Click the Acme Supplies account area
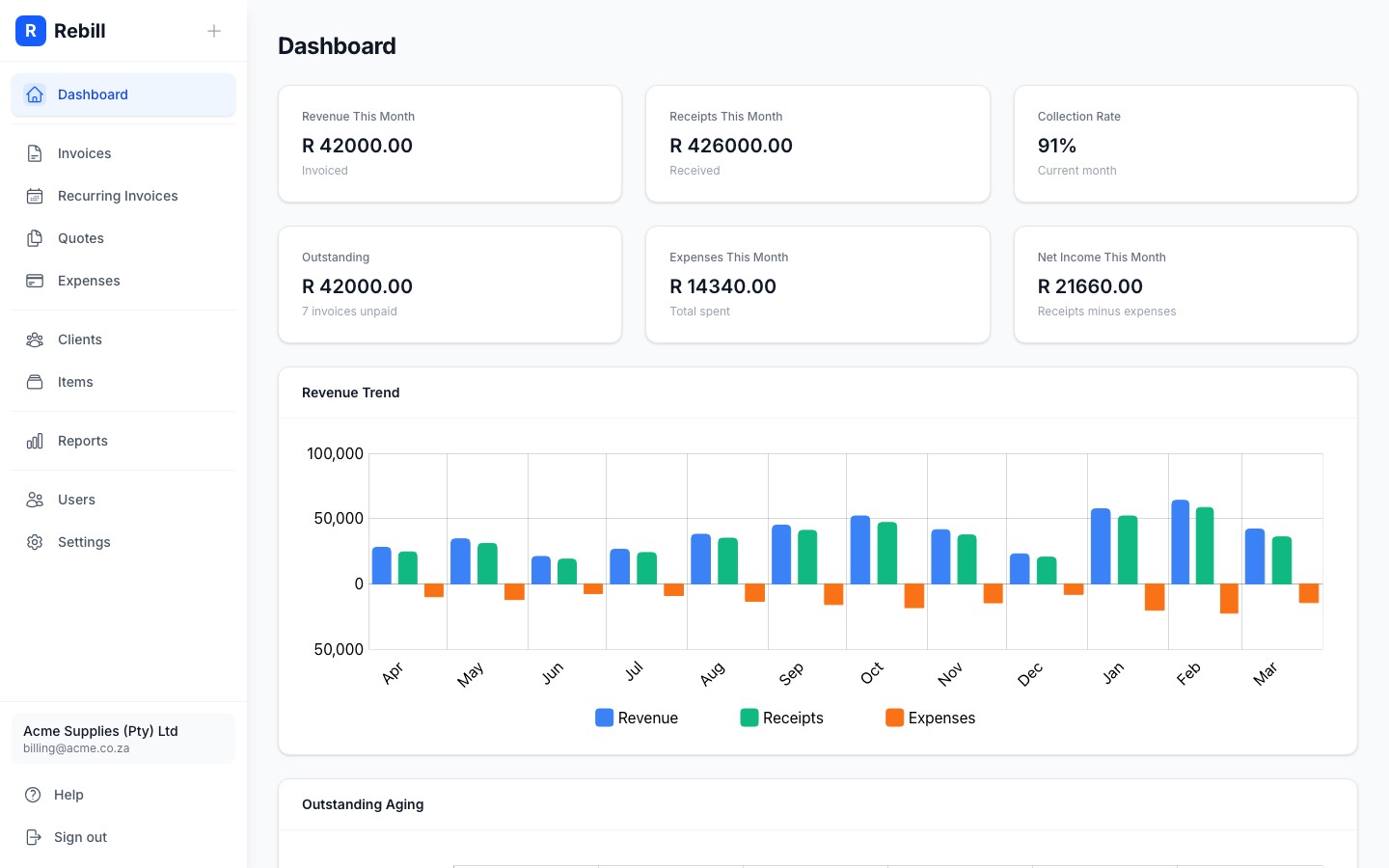1389x868 pixels. 123,739
